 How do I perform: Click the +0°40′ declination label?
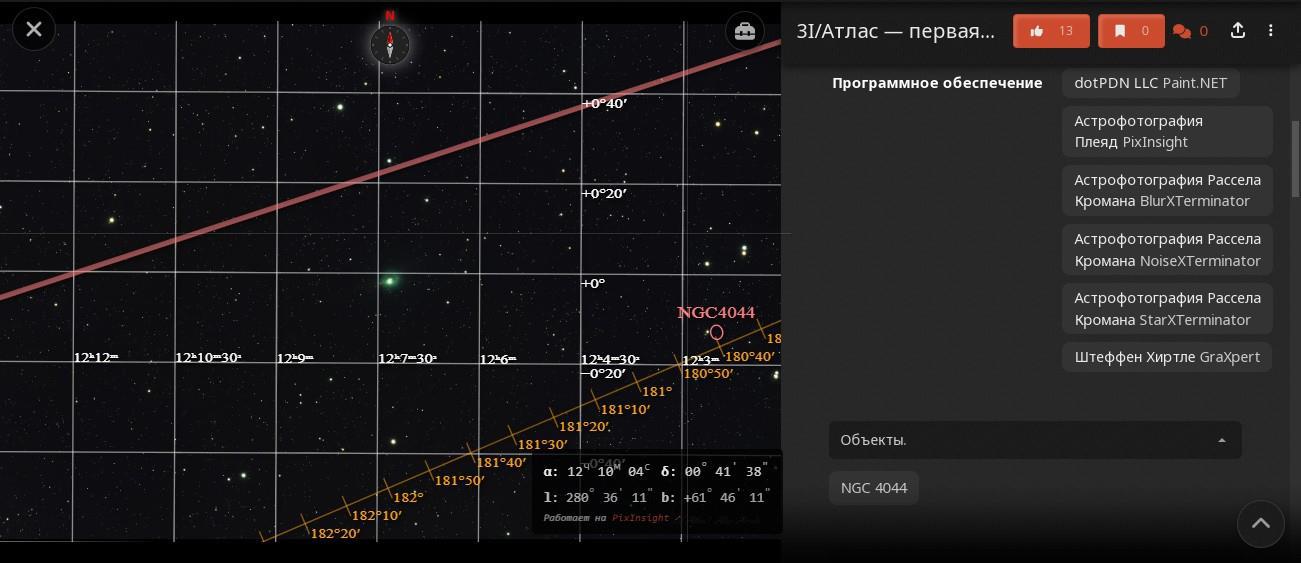click(x=605, y=103)
